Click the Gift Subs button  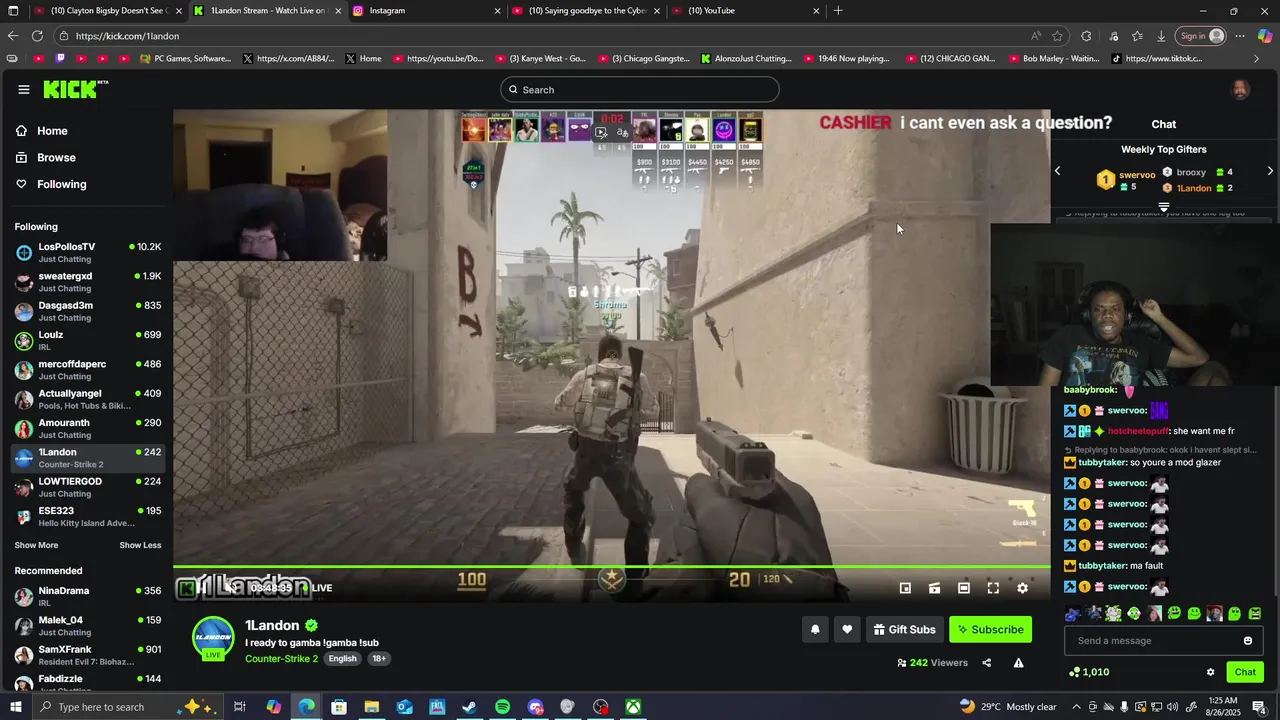904,629
